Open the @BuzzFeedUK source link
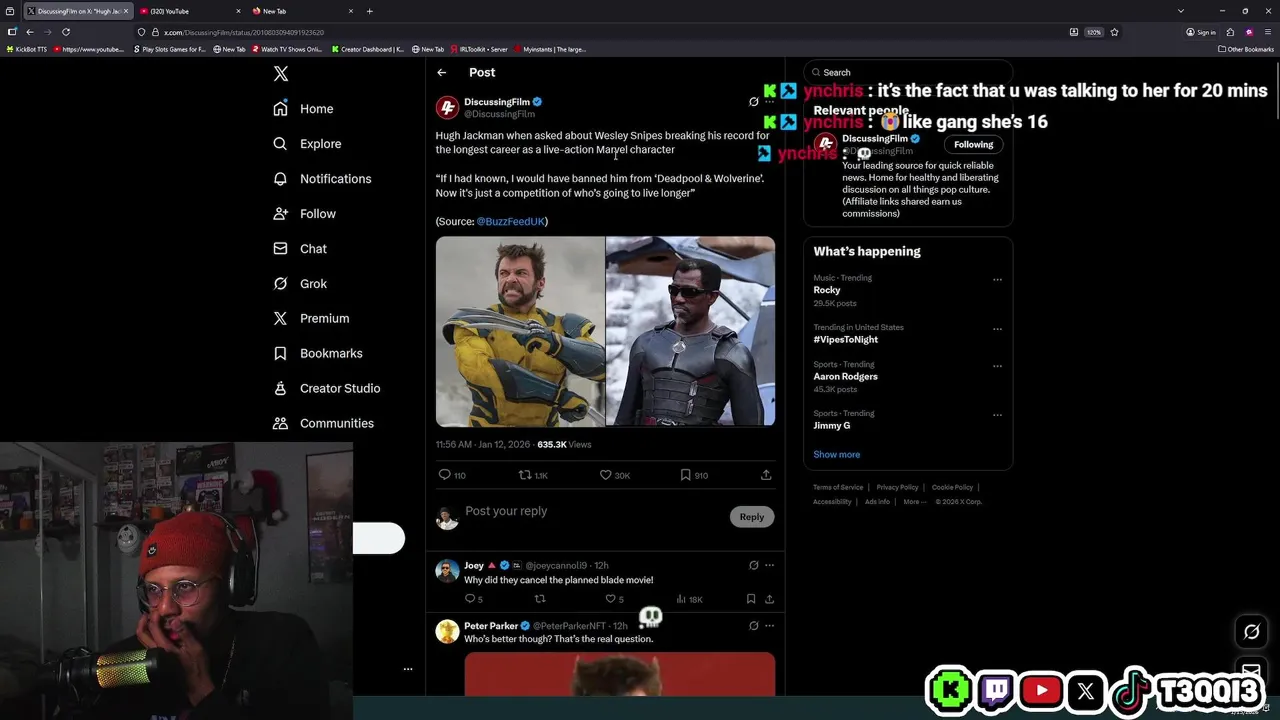 point(510,221)
